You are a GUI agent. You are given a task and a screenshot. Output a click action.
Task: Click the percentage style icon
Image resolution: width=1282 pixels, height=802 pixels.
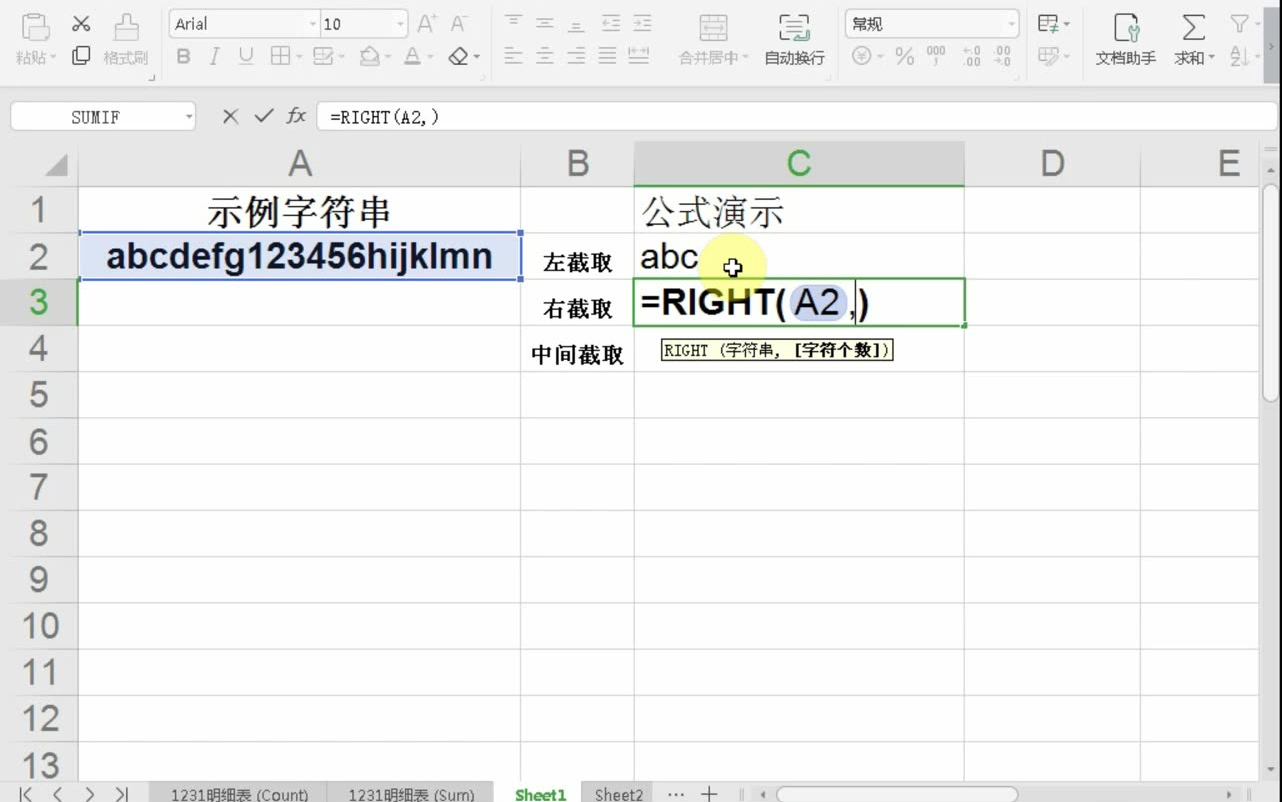point(904,57)
